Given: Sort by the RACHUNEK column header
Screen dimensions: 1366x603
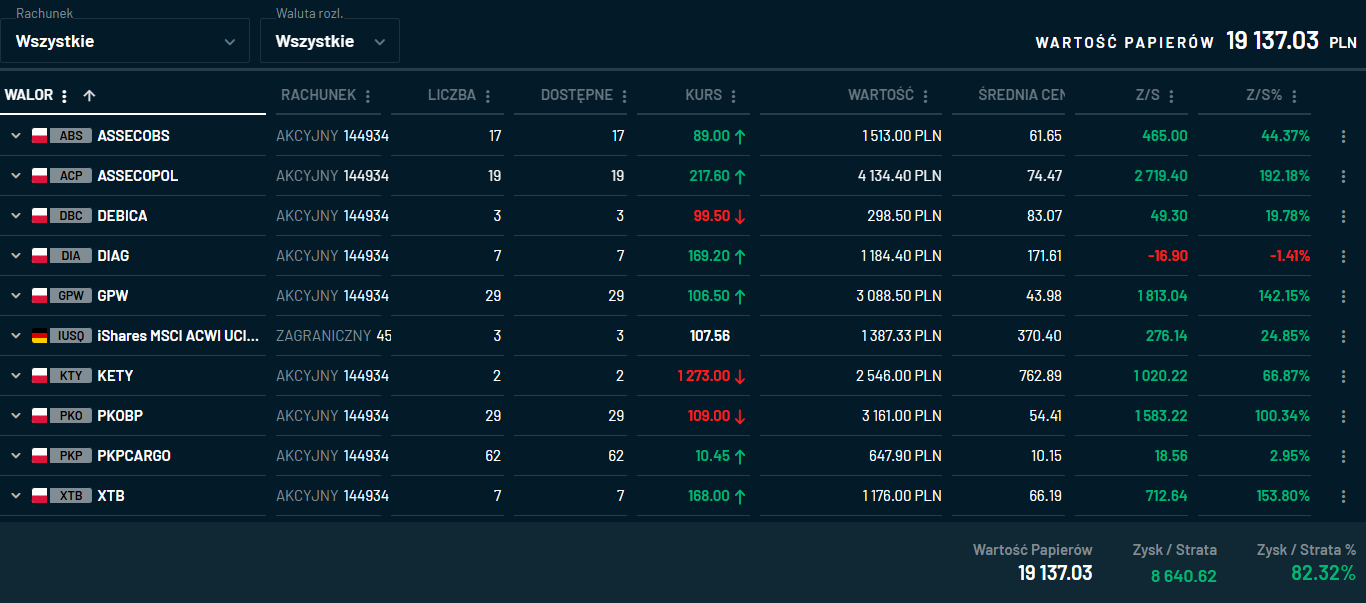Looking at the screenshot, I should (x=318, y=96).
